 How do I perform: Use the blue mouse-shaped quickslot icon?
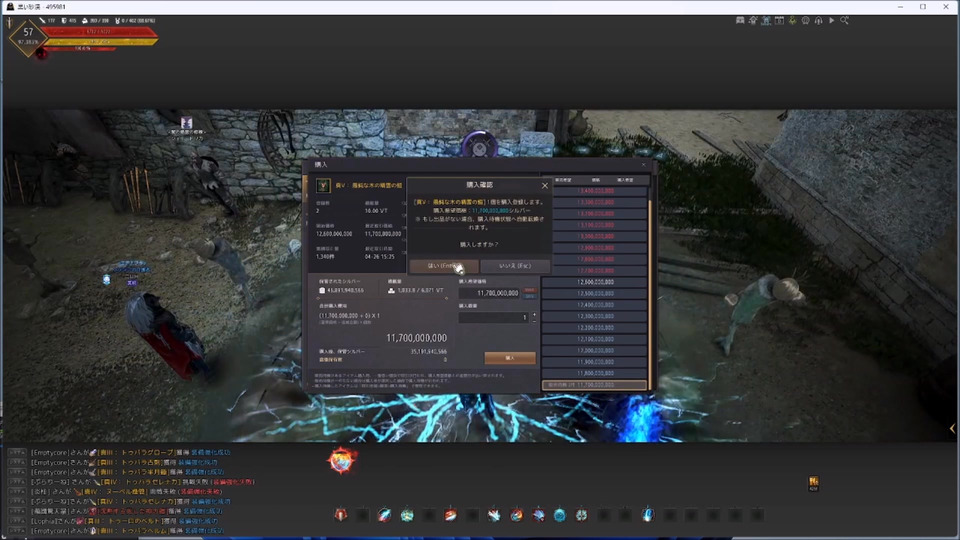[647, 515]
